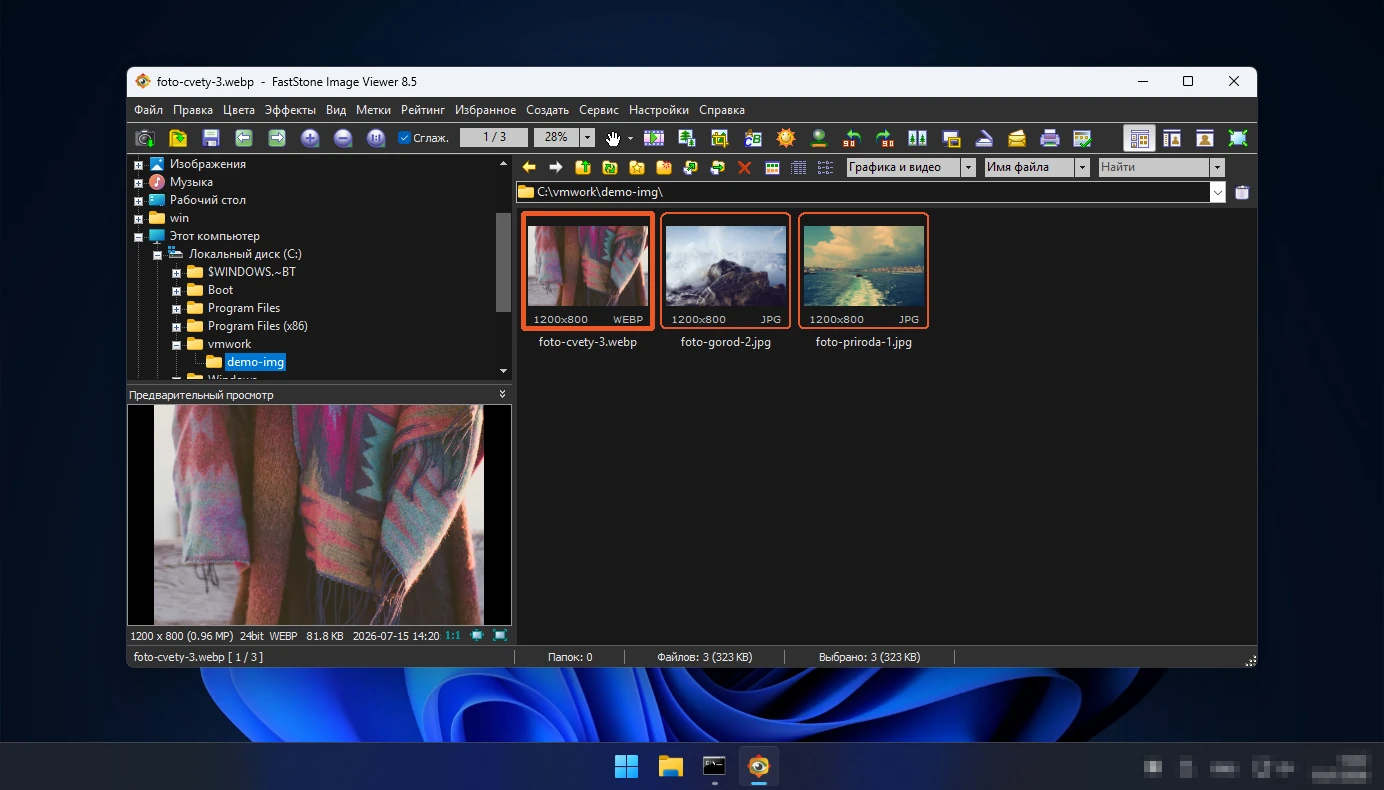Open the Файл menu

click(148, 110)
